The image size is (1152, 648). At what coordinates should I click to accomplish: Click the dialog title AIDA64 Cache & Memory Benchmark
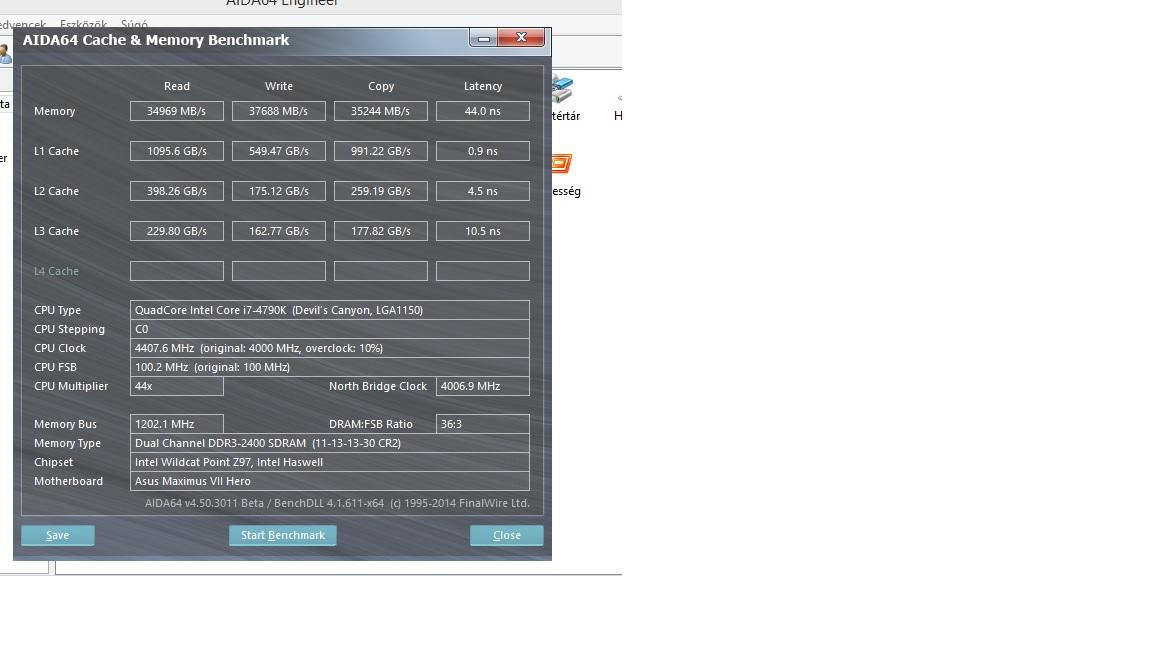tap(156, 40)
